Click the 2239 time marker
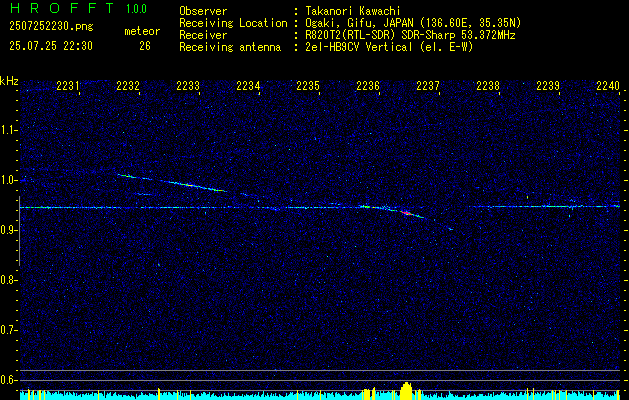Image resolution: width=629 pixels, height=400 pixels. pyautogui.click(x=548, y=86)
